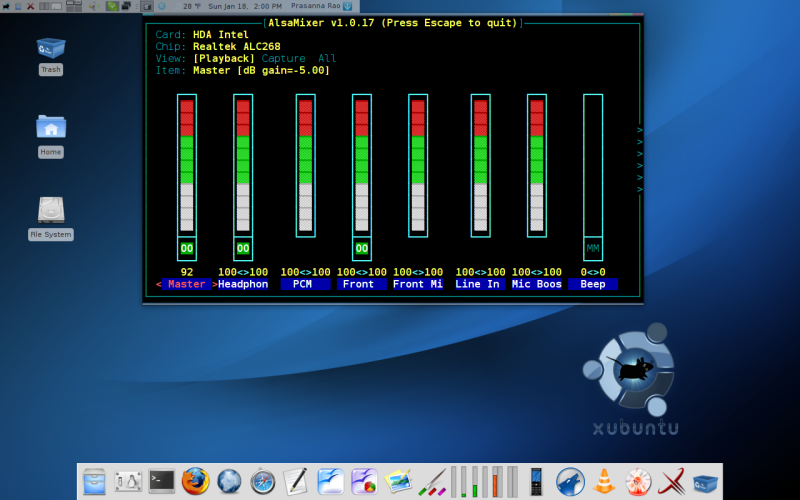Select the PCM channel label
The width and height of the screenshot is (800, 500).
(305, 284)
